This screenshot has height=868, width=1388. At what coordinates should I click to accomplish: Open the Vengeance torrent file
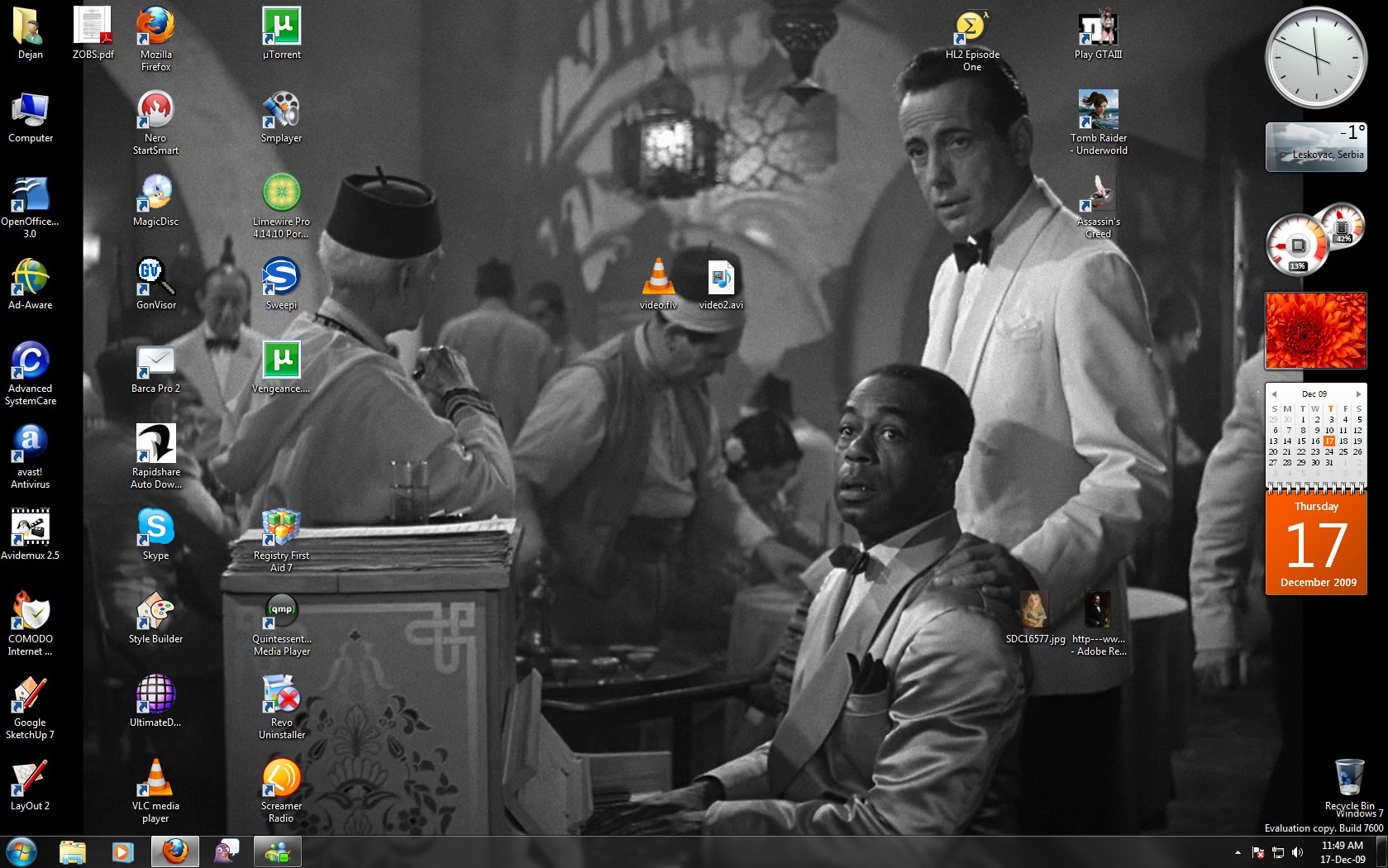pos(281,367)
